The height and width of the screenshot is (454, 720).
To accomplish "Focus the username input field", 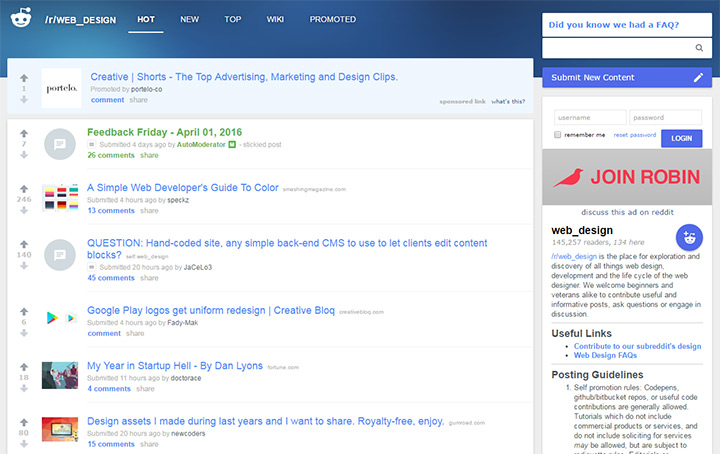I will (590, 118).
